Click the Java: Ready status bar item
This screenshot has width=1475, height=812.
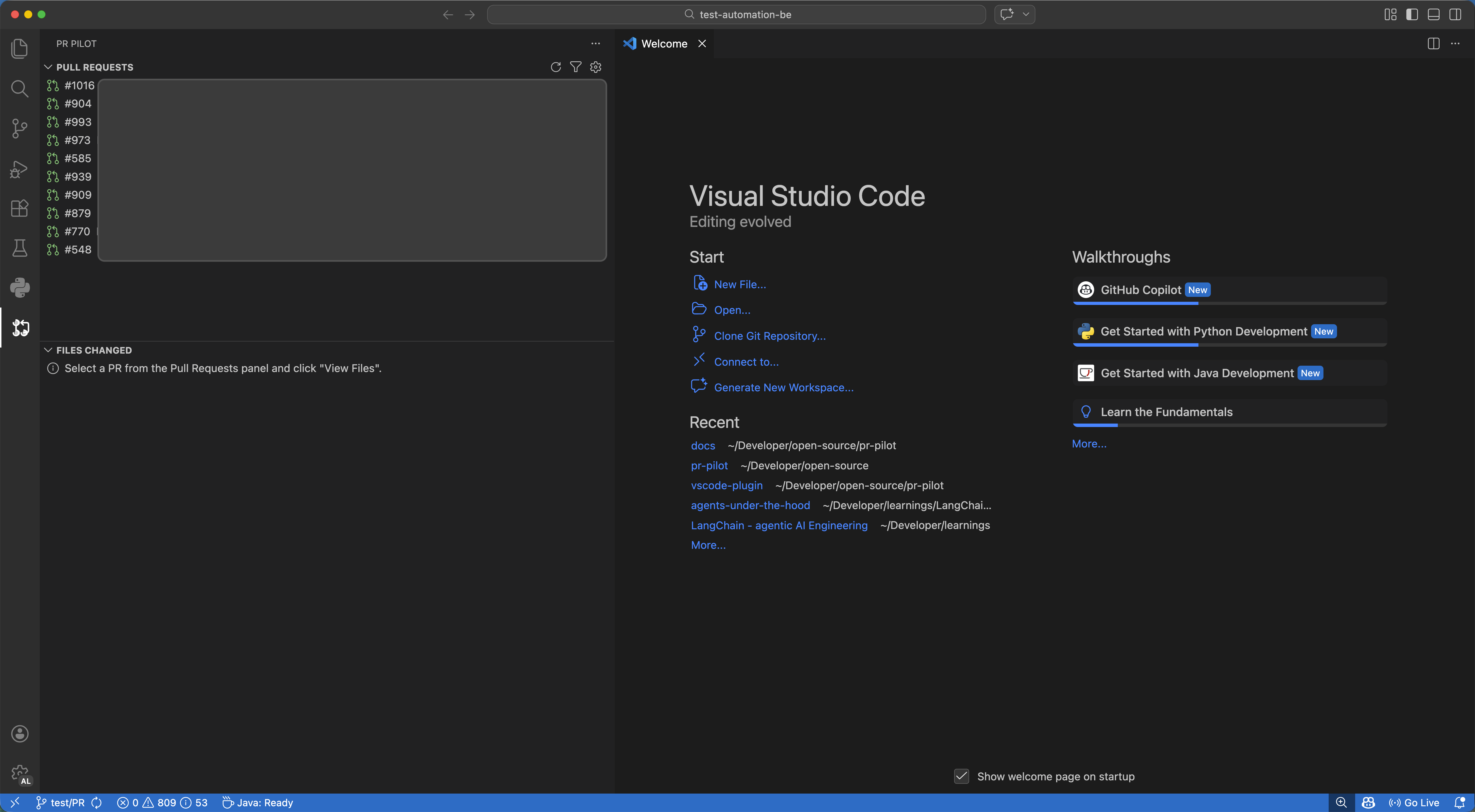tap(257, 802)
